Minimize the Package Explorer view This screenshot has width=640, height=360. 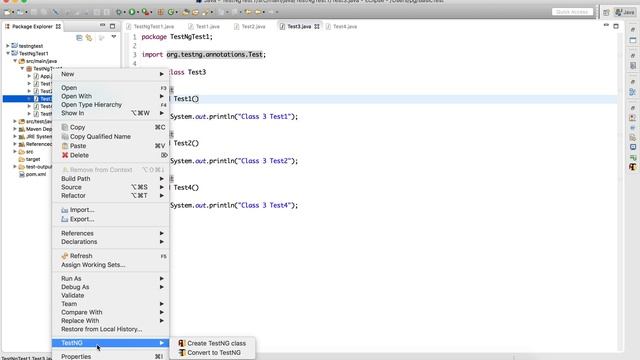pos(102,26)
